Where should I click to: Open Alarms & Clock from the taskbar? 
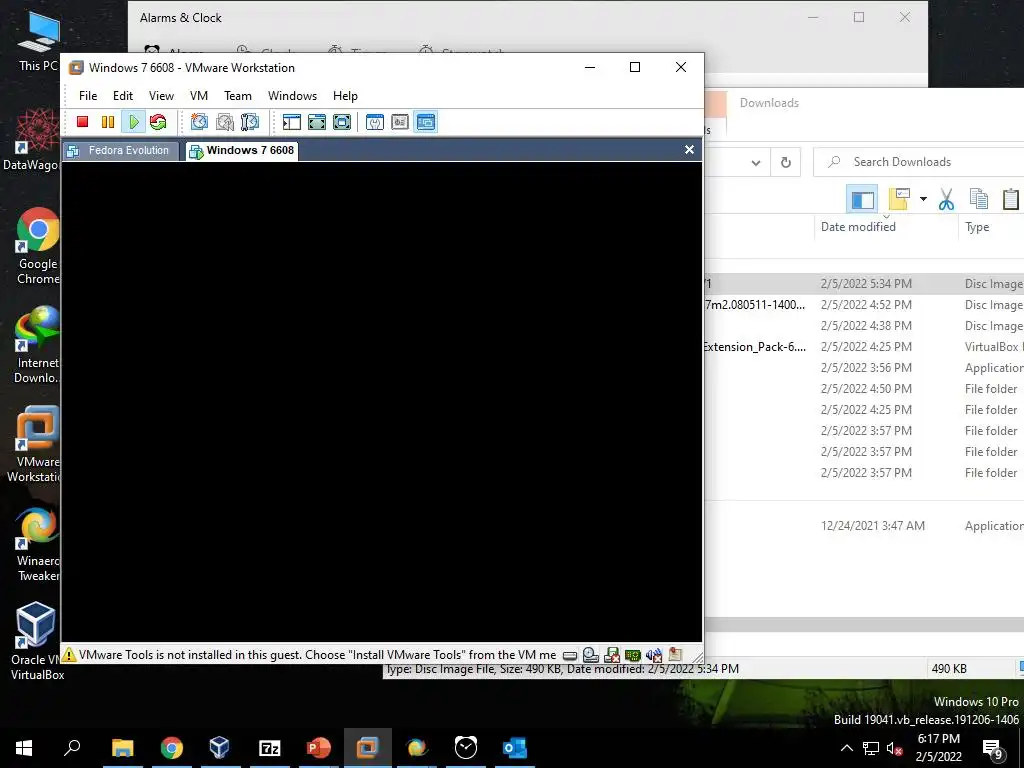[466, 748]
